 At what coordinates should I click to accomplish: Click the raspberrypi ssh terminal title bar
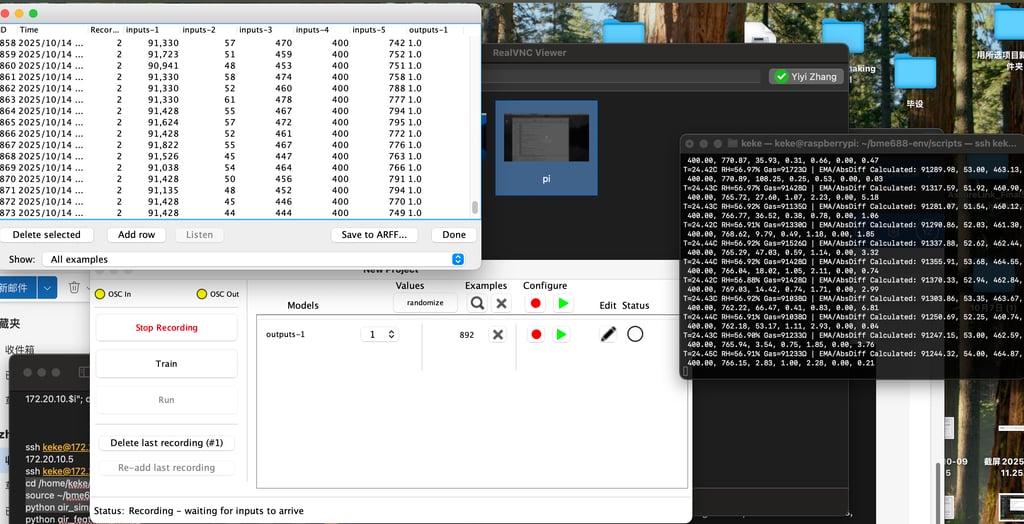click(x=853, y=143)
